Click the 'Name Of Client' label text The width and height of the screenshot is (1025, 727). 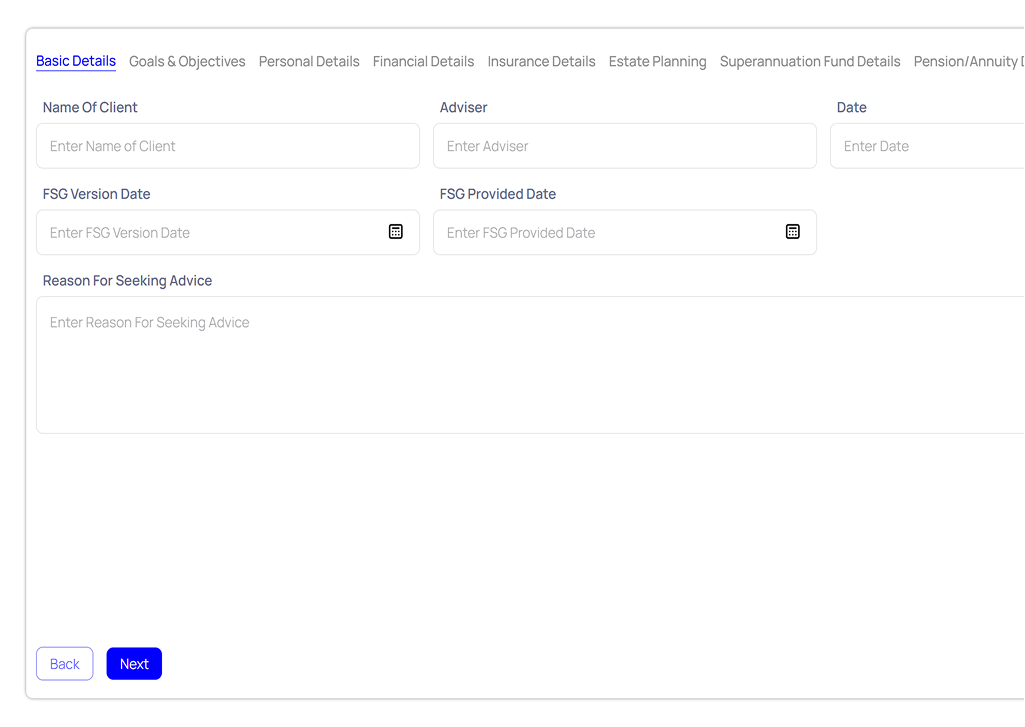90,107
